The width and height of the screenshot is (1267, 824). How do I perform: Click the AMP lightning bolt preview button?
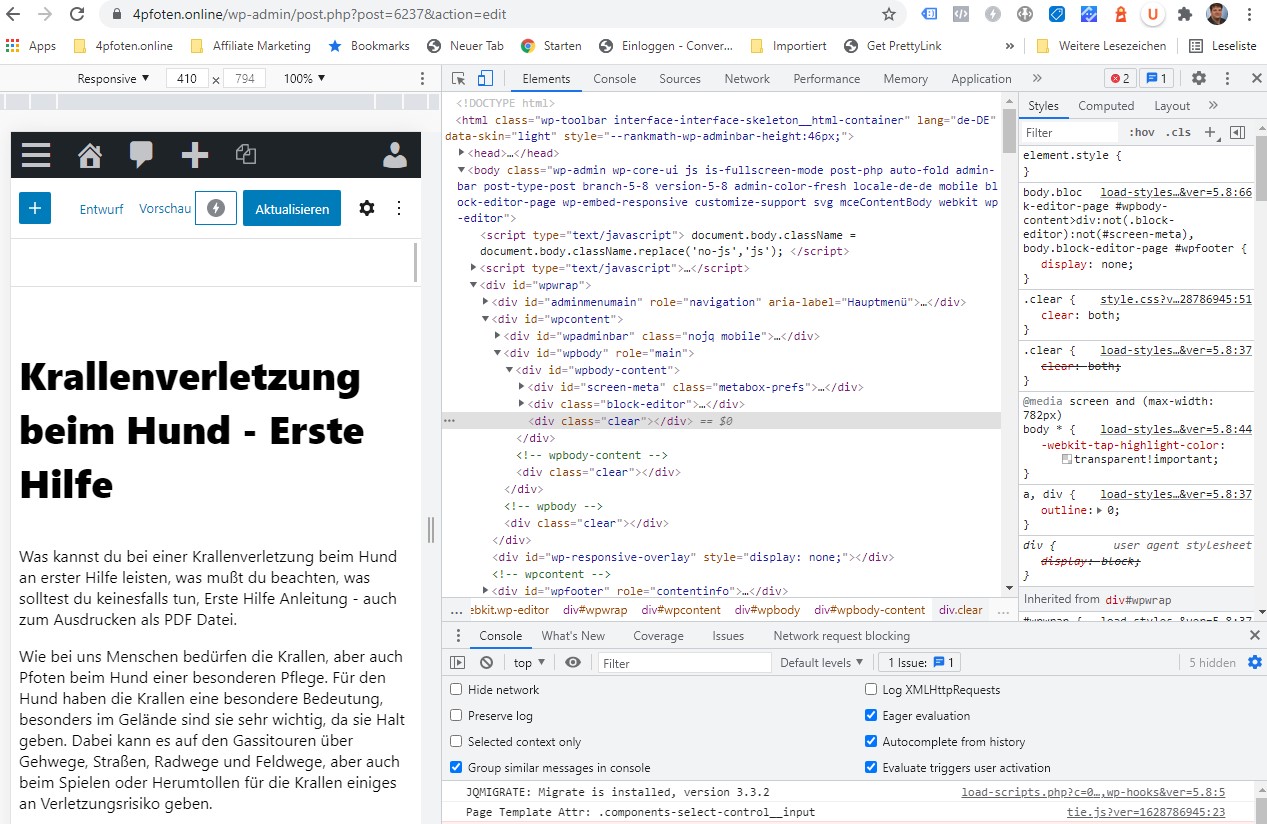pos(216,208)
